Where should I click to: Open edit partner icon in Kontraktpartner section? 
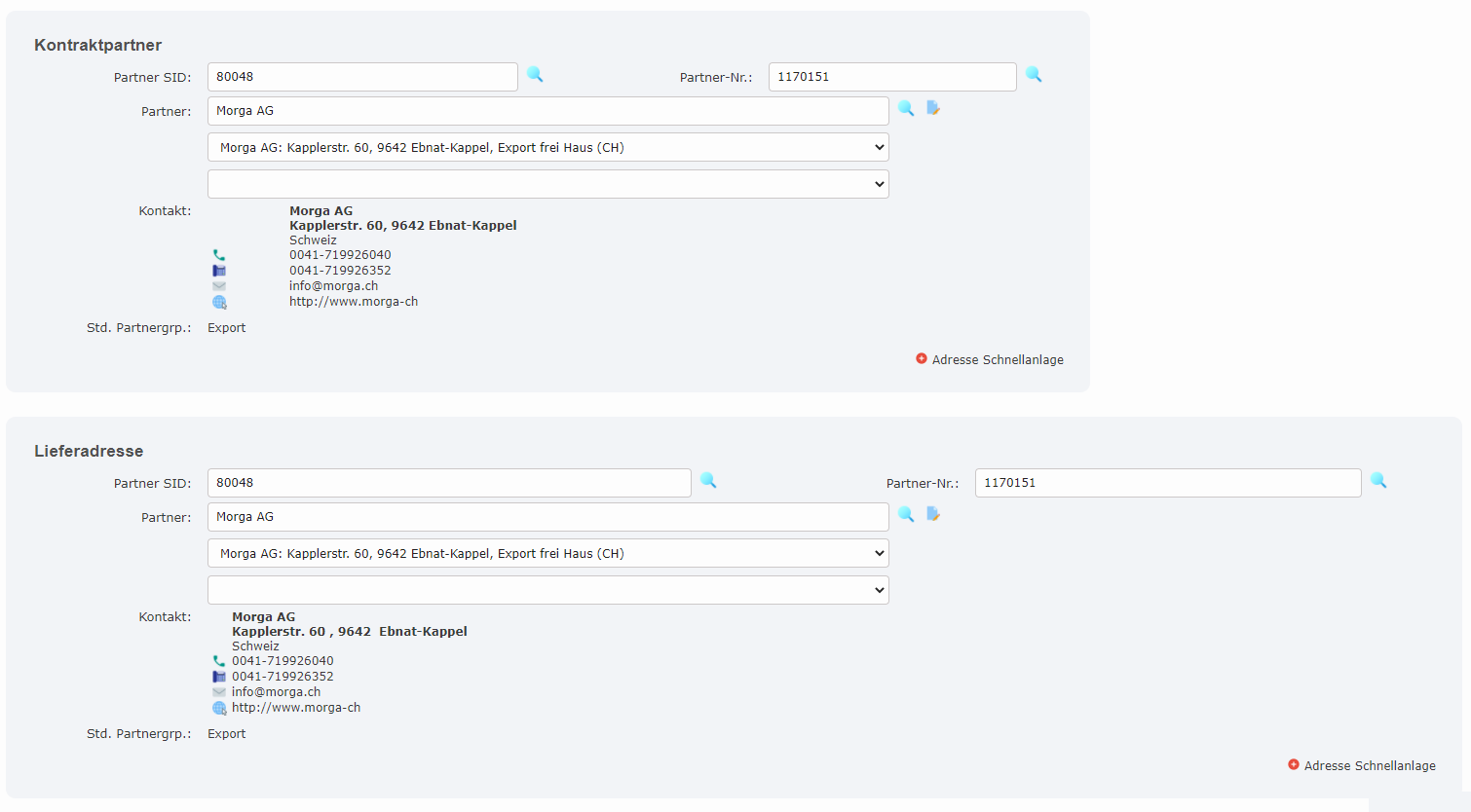click(933, 108)
